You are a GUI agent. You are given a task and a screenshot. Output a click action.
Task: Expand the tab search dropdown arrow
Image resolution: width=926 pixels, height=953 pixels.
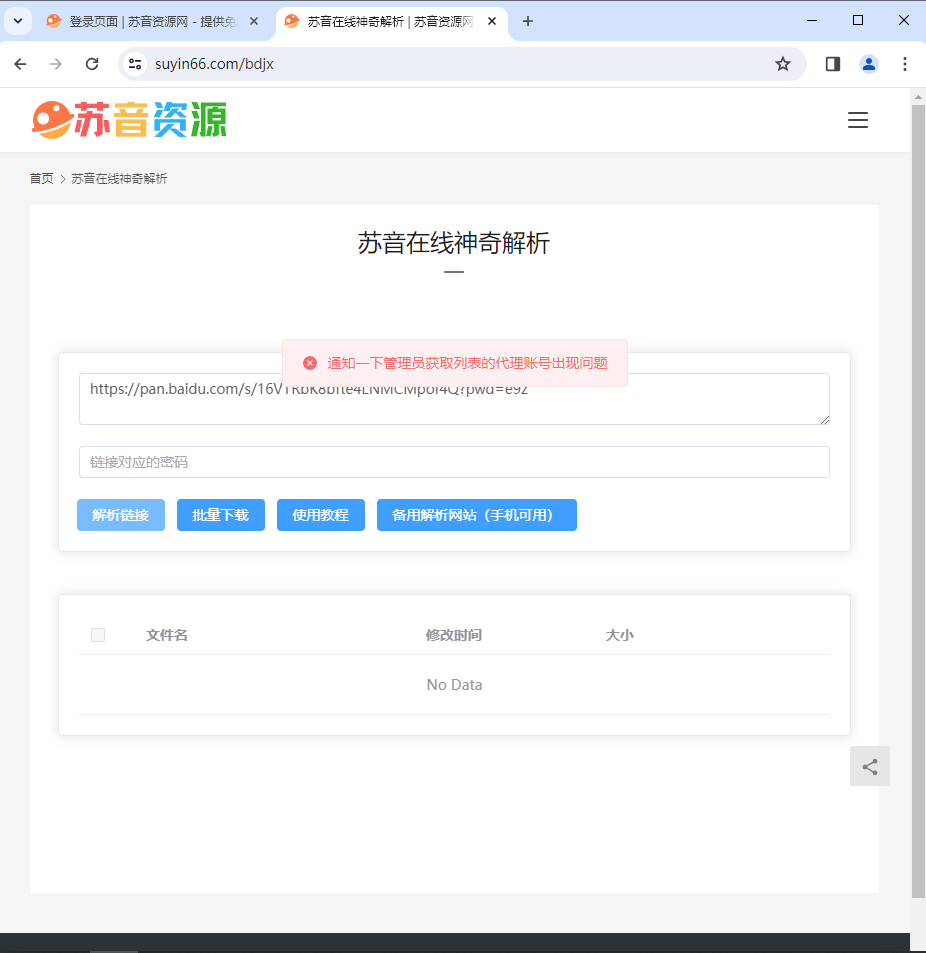point(17,21)
